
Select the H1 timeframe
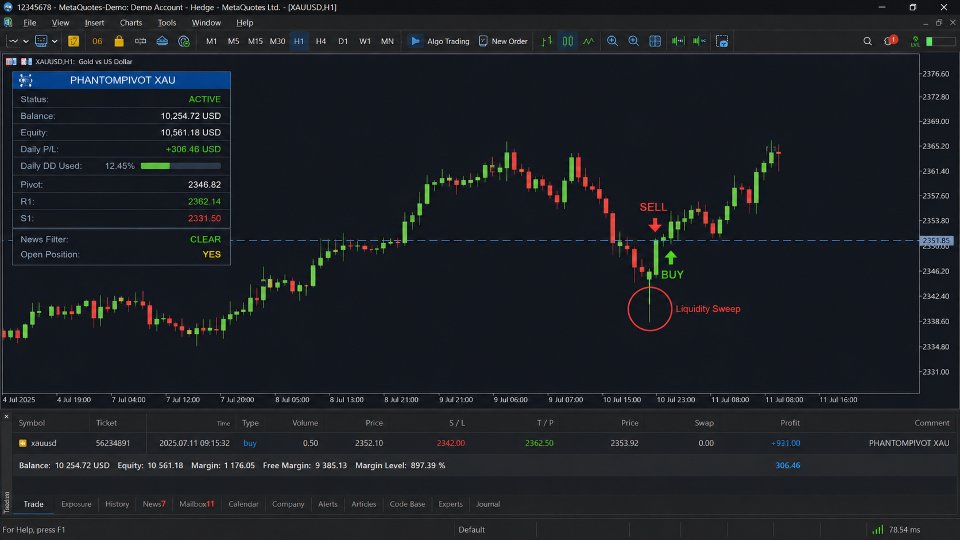click(x=299, y=41)
